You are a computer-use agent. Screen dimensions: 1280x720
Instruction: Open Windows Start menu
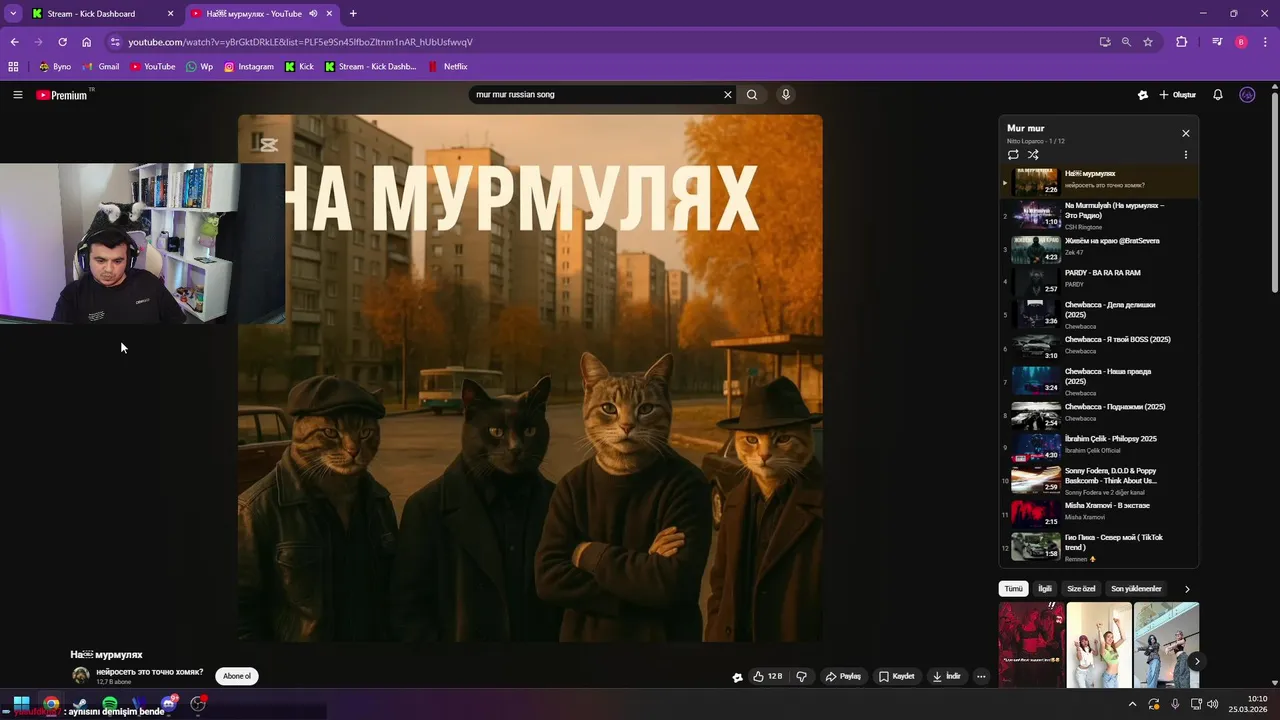tap(21, 704)
